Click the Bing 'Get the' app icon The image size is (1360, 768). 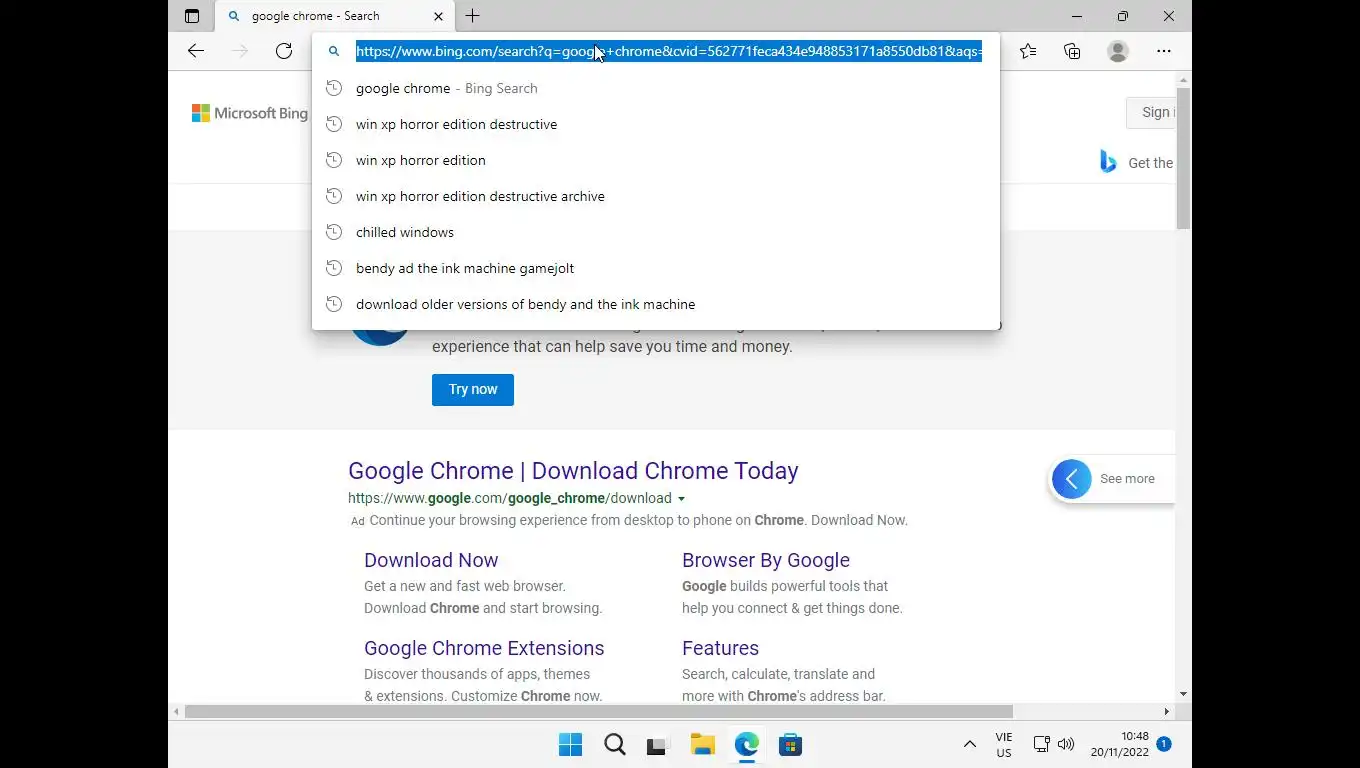[1108, 162]
